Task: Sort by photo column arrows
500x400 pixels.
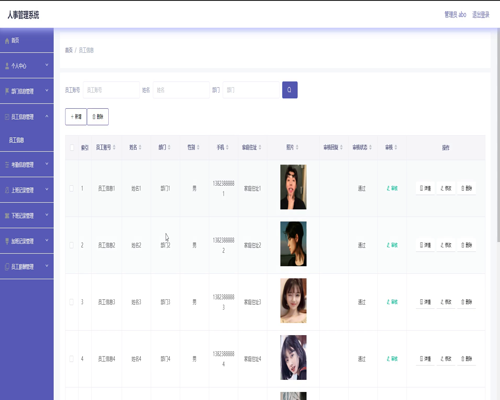Action: tap(297, 147)
